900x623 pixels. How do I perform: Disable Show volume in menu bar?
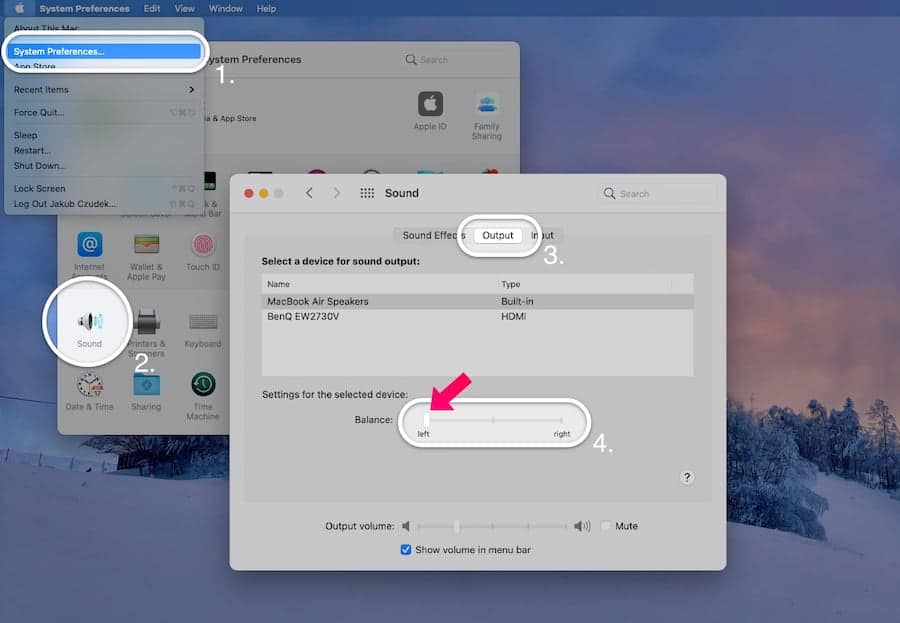point(405,549)
